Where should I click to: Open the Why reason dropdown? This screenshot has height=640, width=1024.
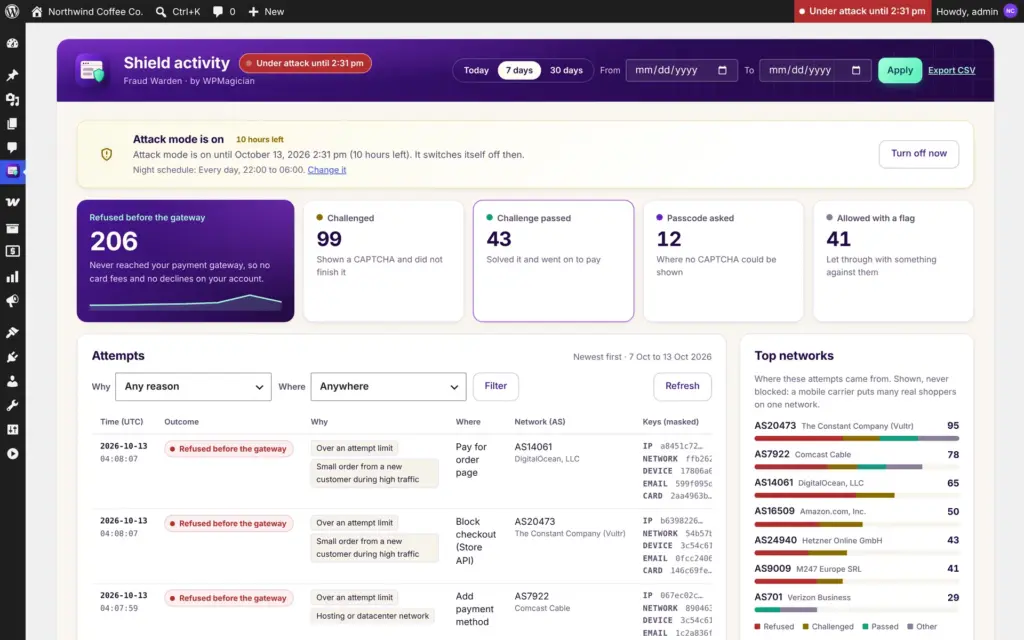pos(193,387)
